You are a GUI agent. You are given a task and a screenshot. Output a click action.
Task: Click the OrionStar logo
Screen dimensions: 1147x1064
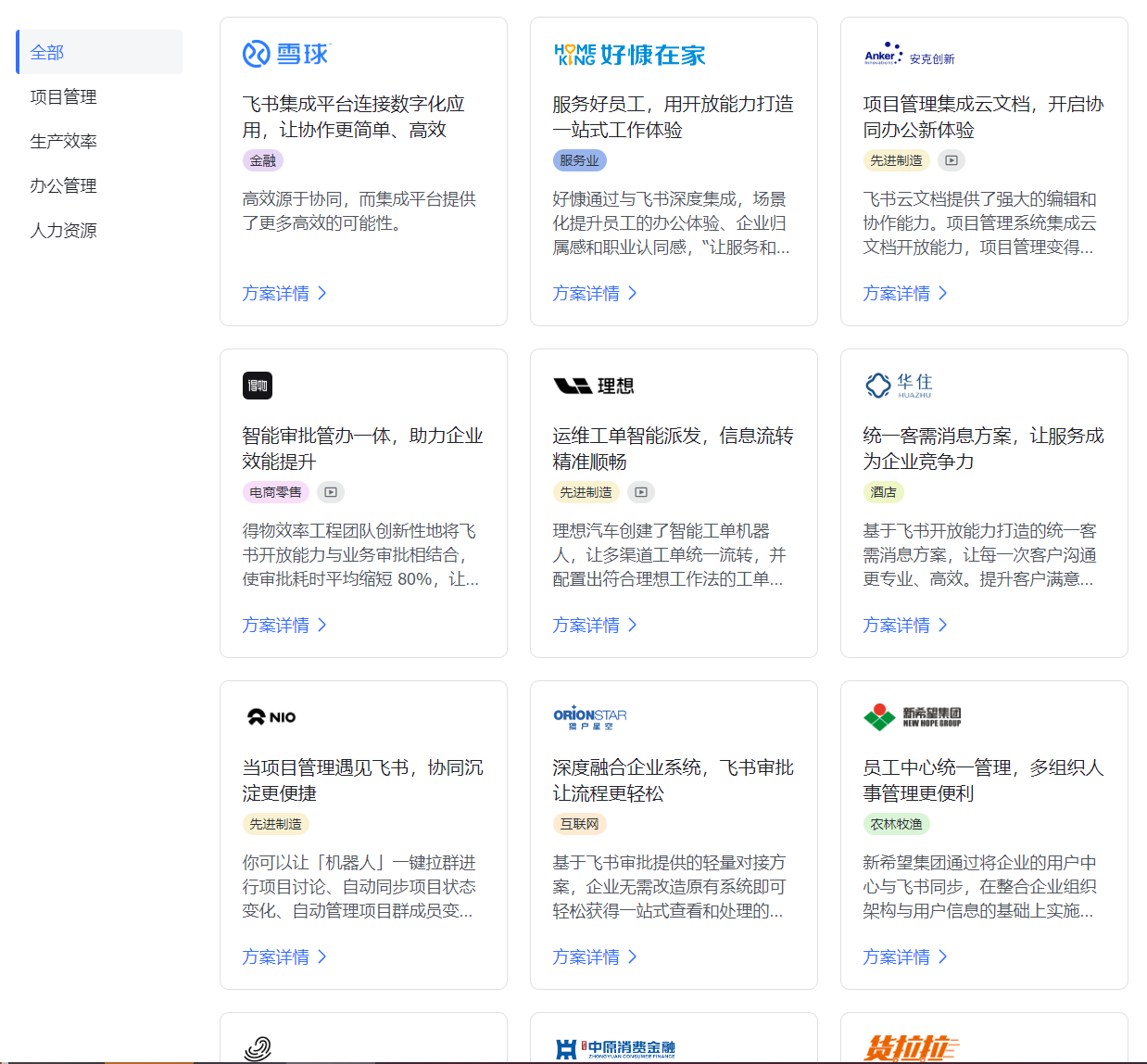(x=589, y=716)
